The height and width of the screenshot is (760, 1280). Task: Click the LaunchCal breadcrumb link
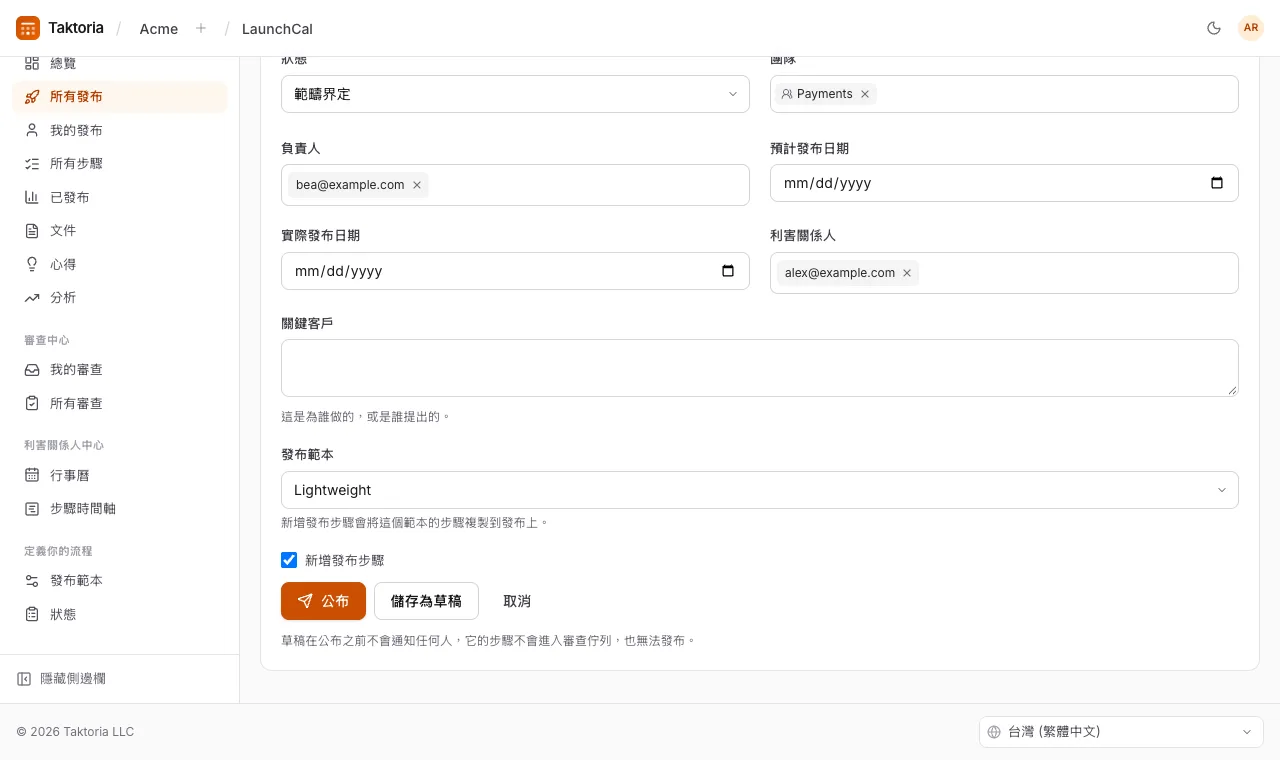(277, 29)
